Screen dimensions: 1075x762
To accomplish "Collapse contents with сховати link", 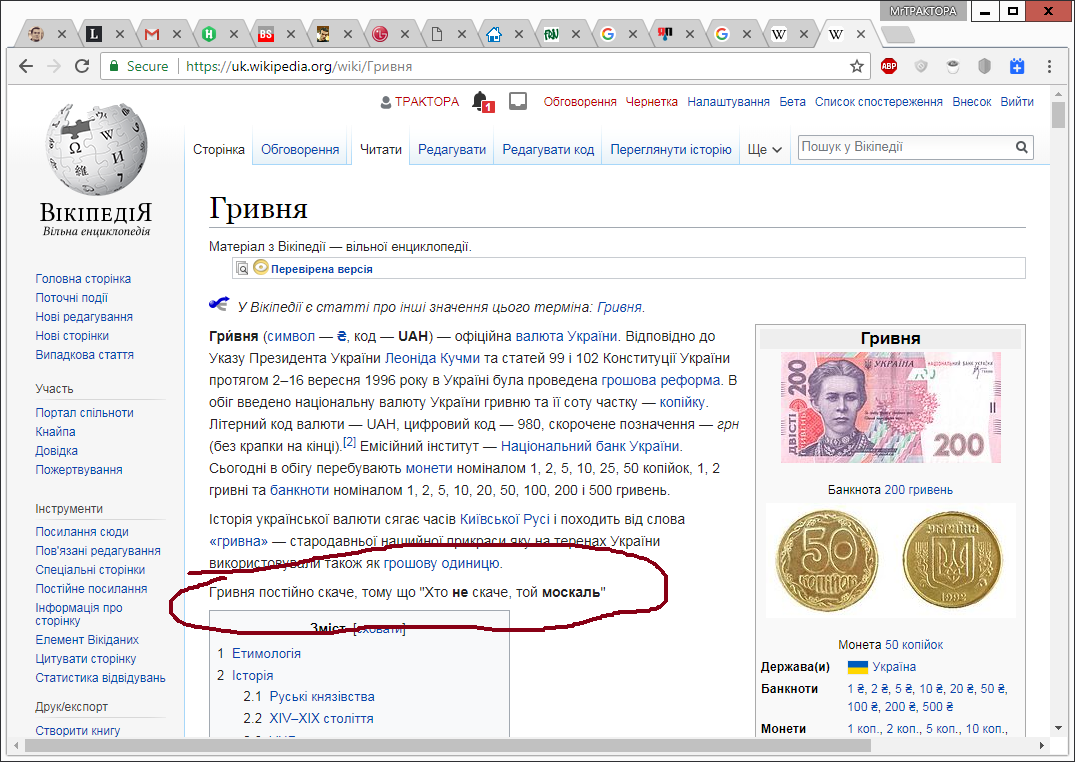I will point(379,629).
